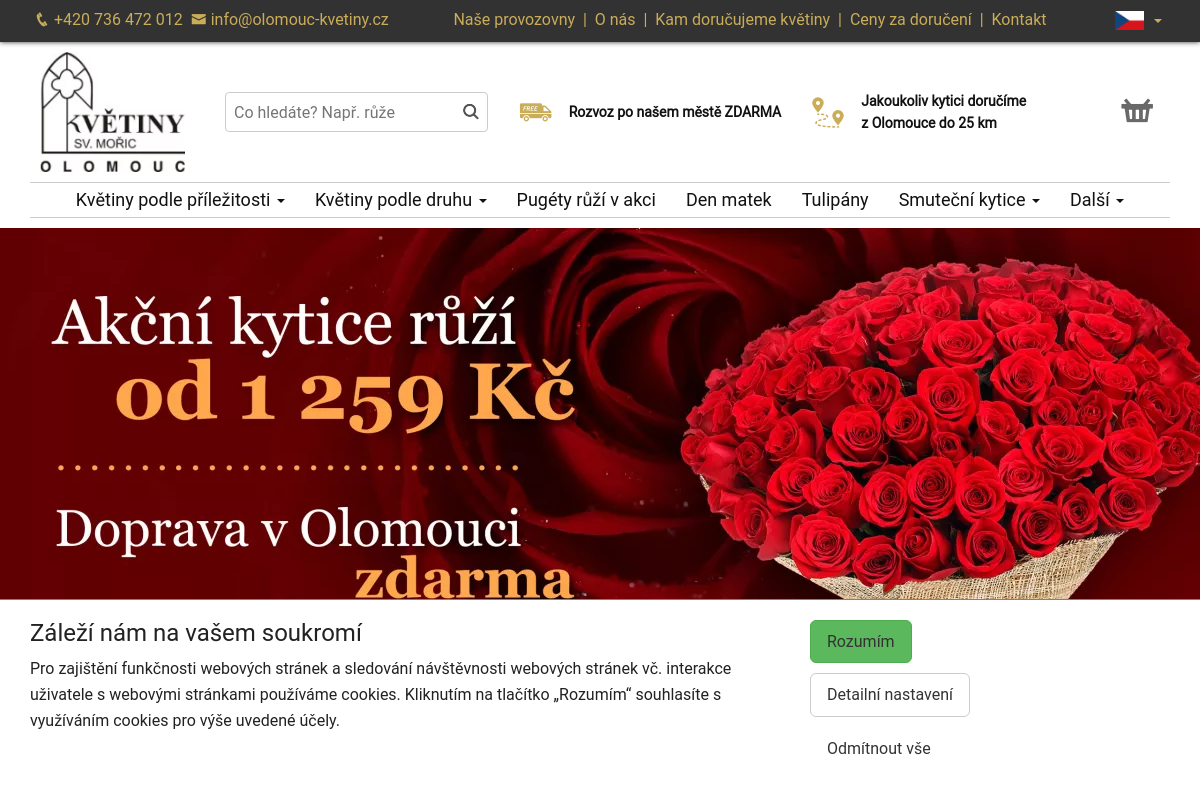Click the search magnifier icon

(471, 112)
